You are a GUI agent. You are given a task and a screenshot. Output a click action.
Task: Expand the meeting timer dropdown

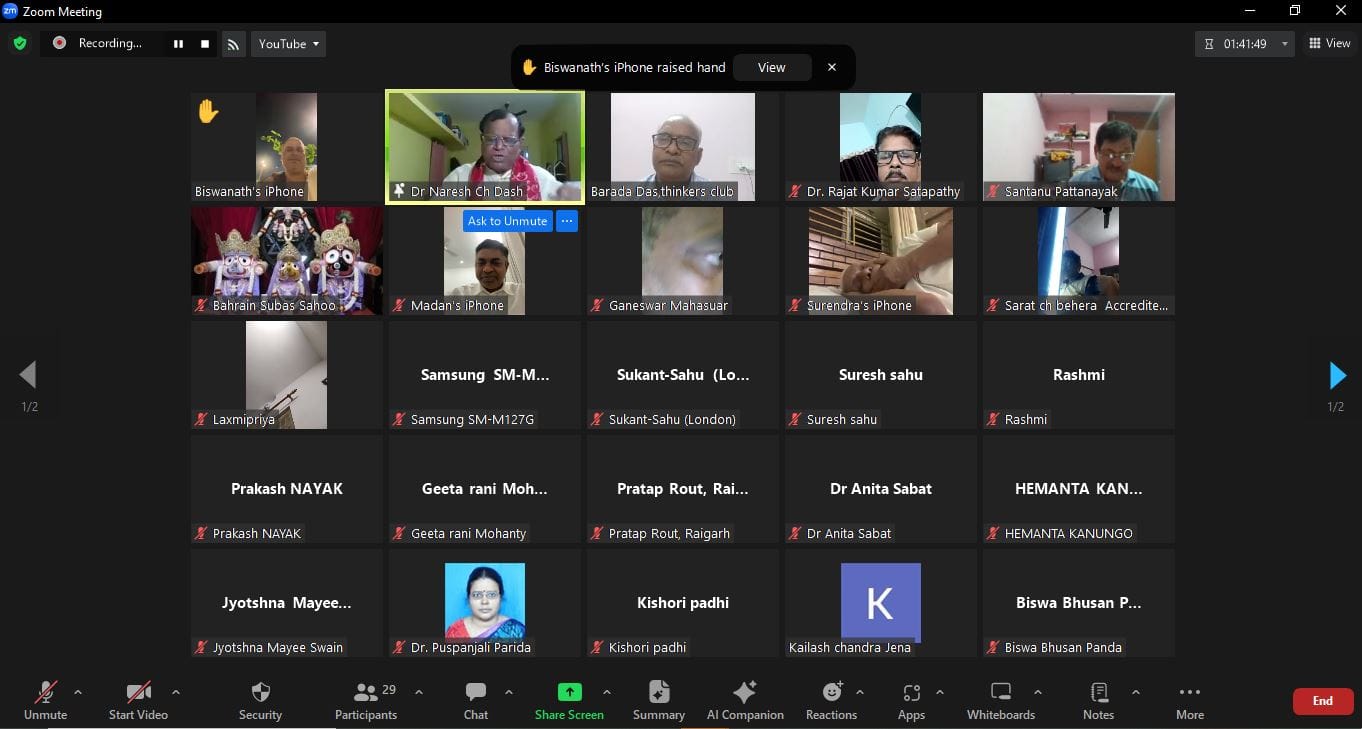(1285, 44)
